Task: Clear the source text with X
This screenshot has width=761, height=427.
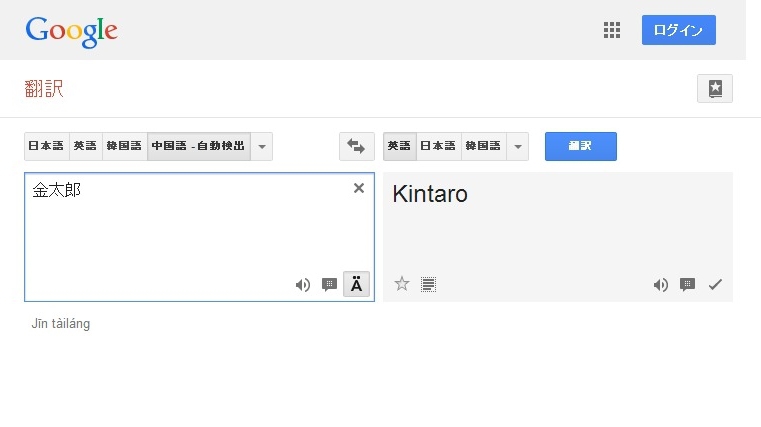Action: 359,188
